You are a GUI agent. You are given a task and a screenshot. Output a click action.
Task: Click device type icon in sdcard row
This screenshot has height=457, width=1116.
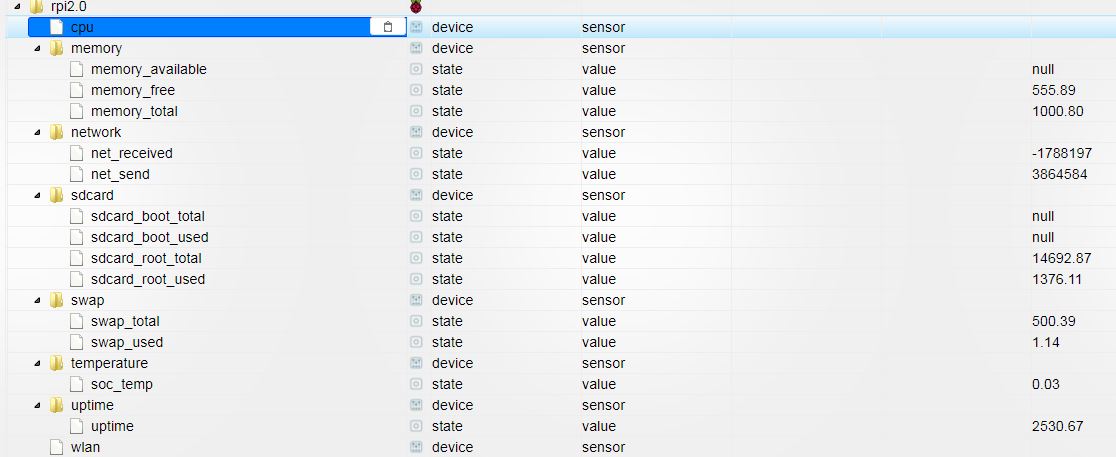416,195
